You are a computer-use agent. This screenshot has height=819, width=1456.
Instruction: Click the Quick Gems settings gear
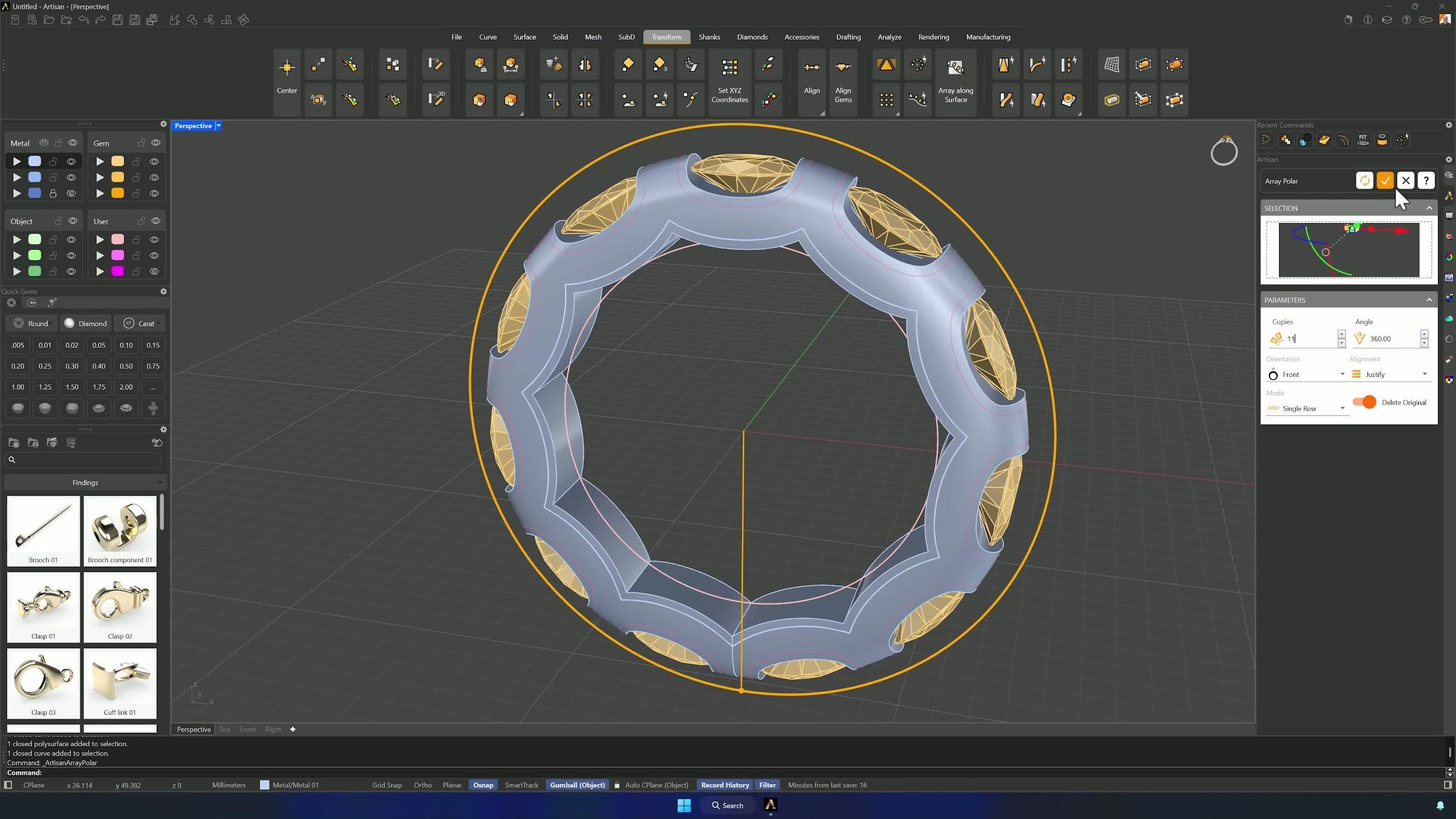point(164,291)
